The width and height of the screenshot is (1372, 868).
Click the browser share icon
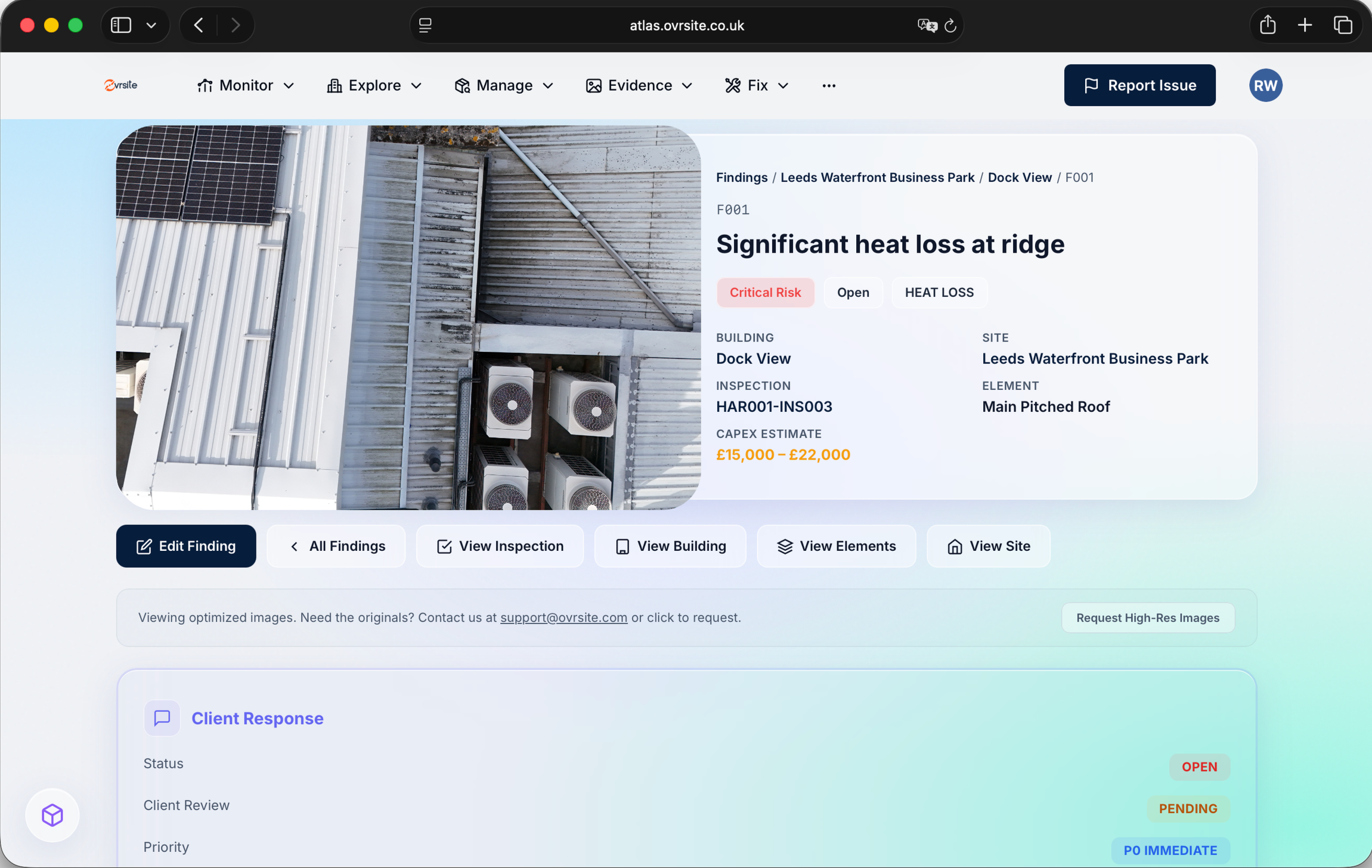[x=1268, y=25]
